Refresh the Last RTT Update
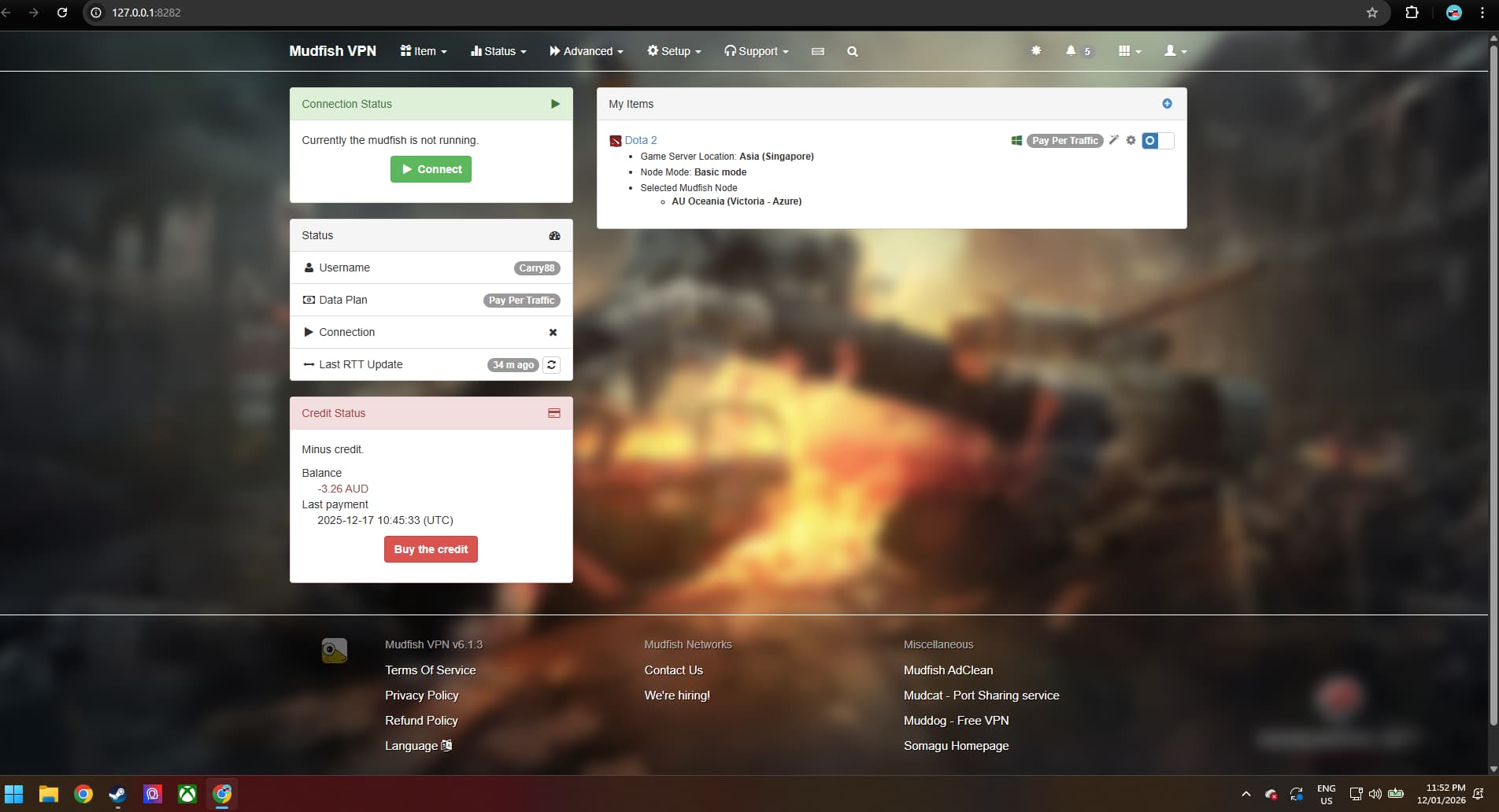 (552, 364)
